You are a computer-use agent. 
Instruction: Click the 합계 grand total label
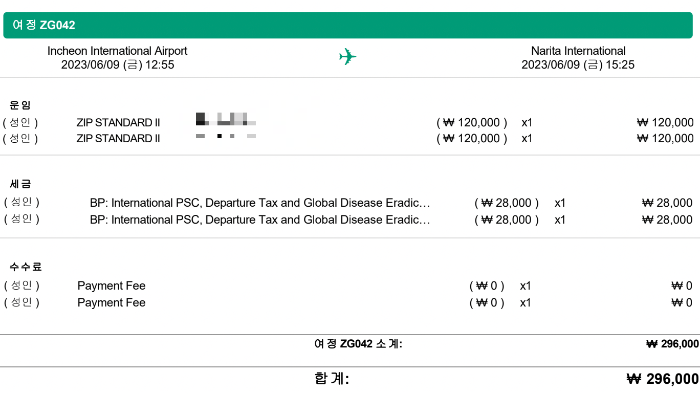332,378
